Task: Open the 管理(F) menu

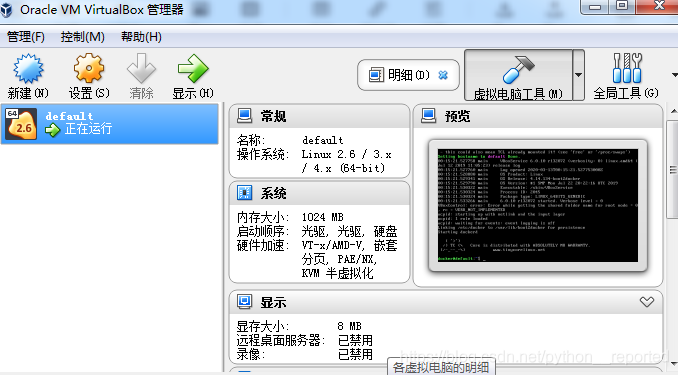Action: [x=26, y=37]
